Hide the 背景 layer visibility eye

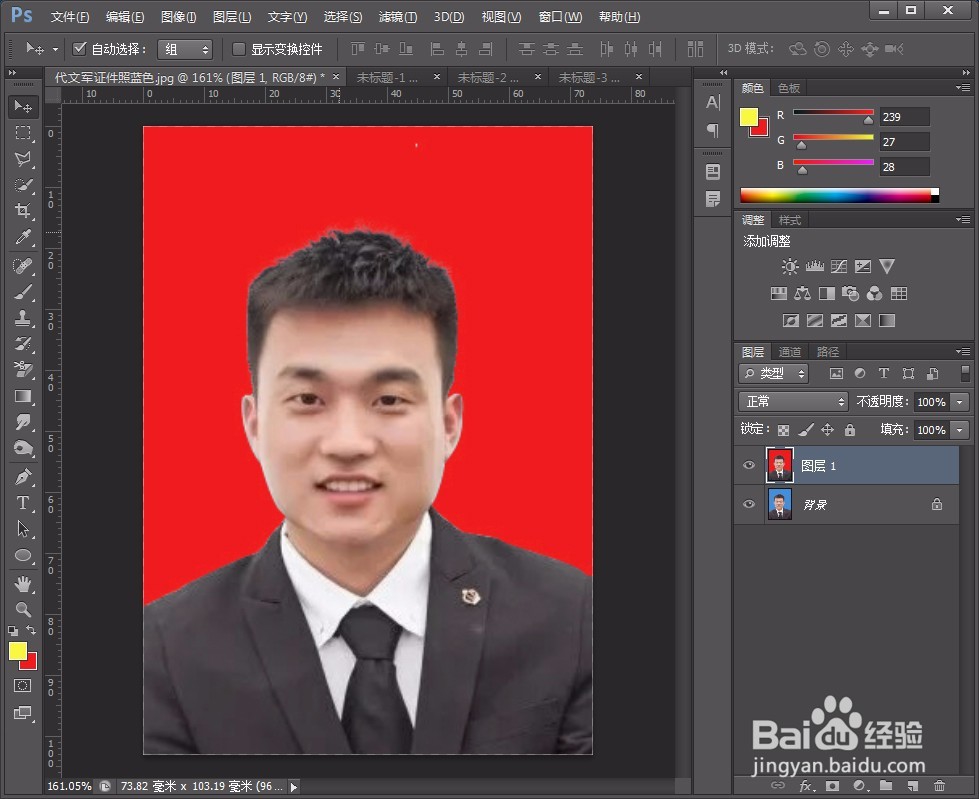coord(748,505)
